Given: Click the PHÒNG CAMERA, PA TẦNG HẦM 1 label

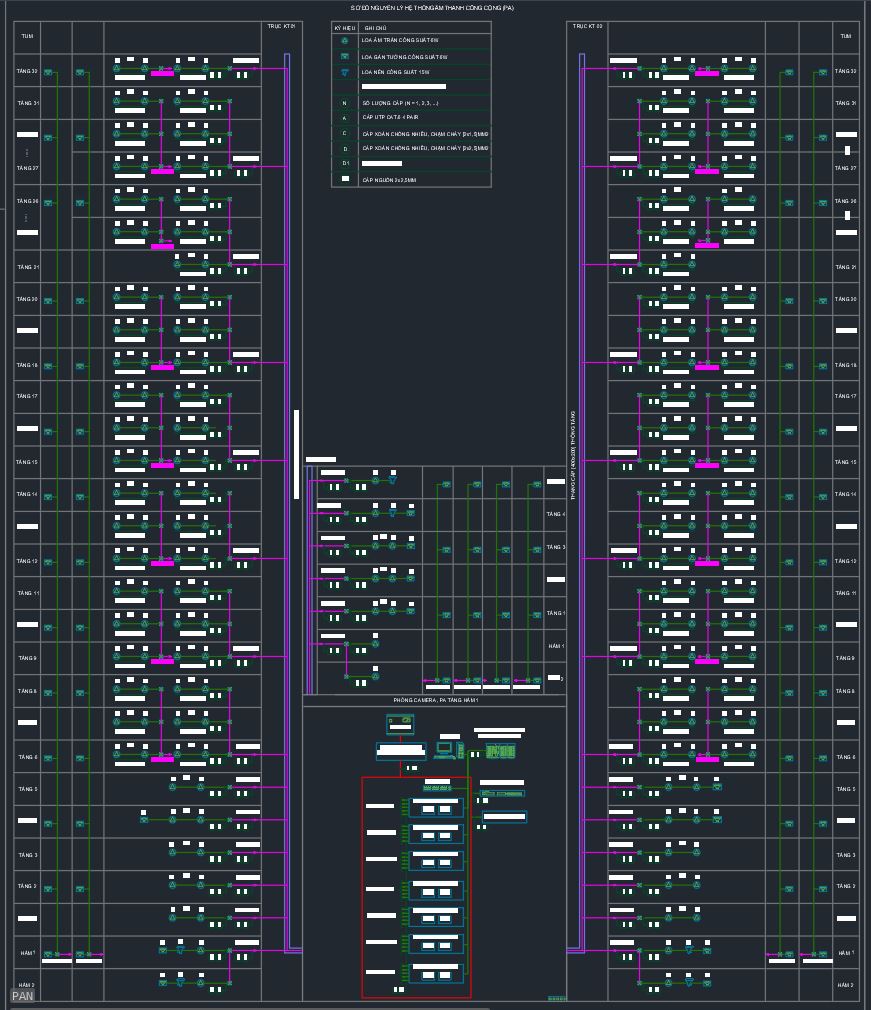Looking at the screenshot, I should pyautogui.click(x=435, y=700).
